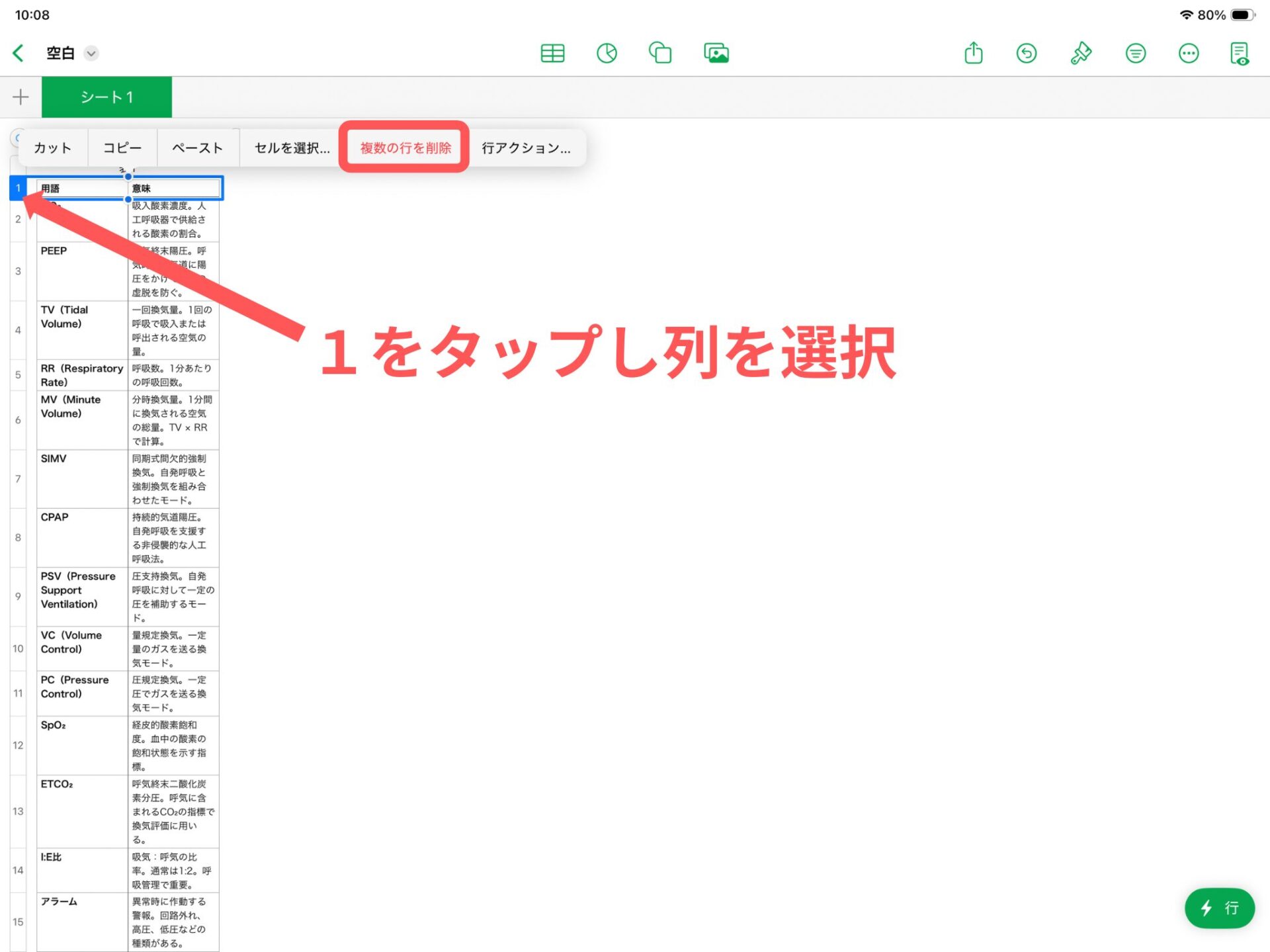The width and height of the screenshot is (1270, 952).
Task: Open the shapes insert icon
Action: coord(660,53)
